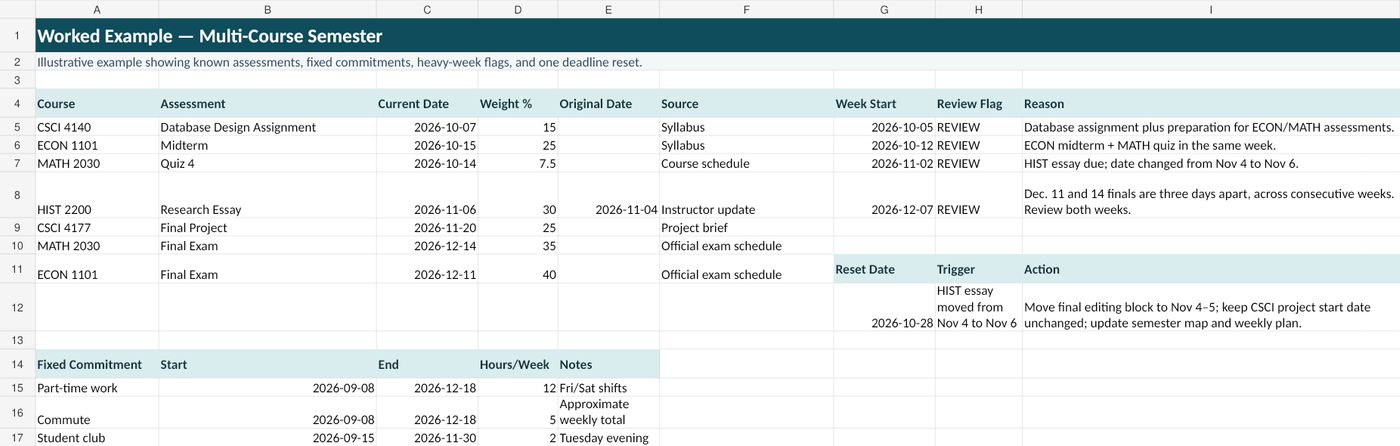Select the 'Quiz 4' cell

[x=267, y=163]
